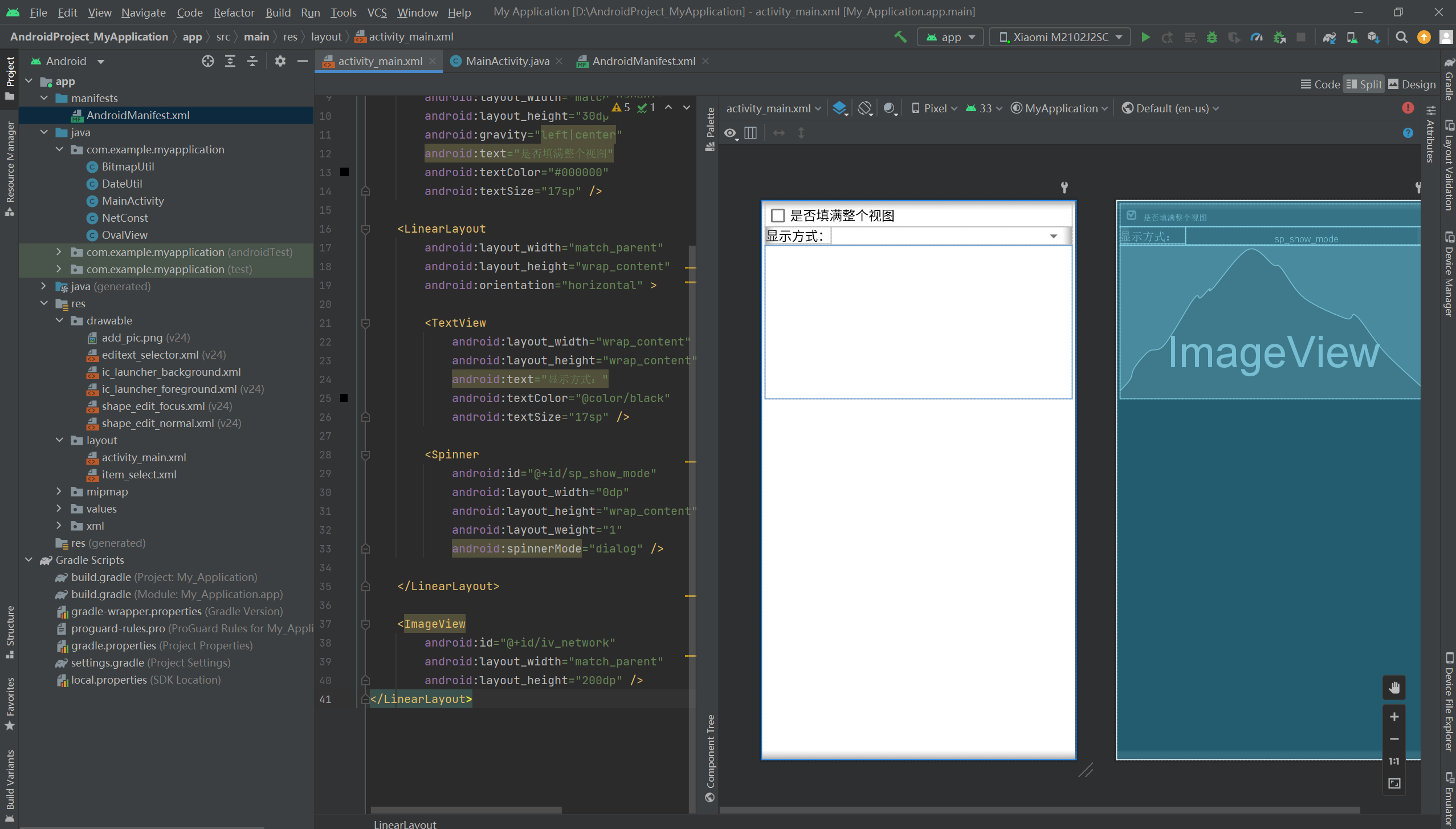Open the Pixel device preview dropdown
Viewport: 1456px width, 829px height.
[935, 108]
